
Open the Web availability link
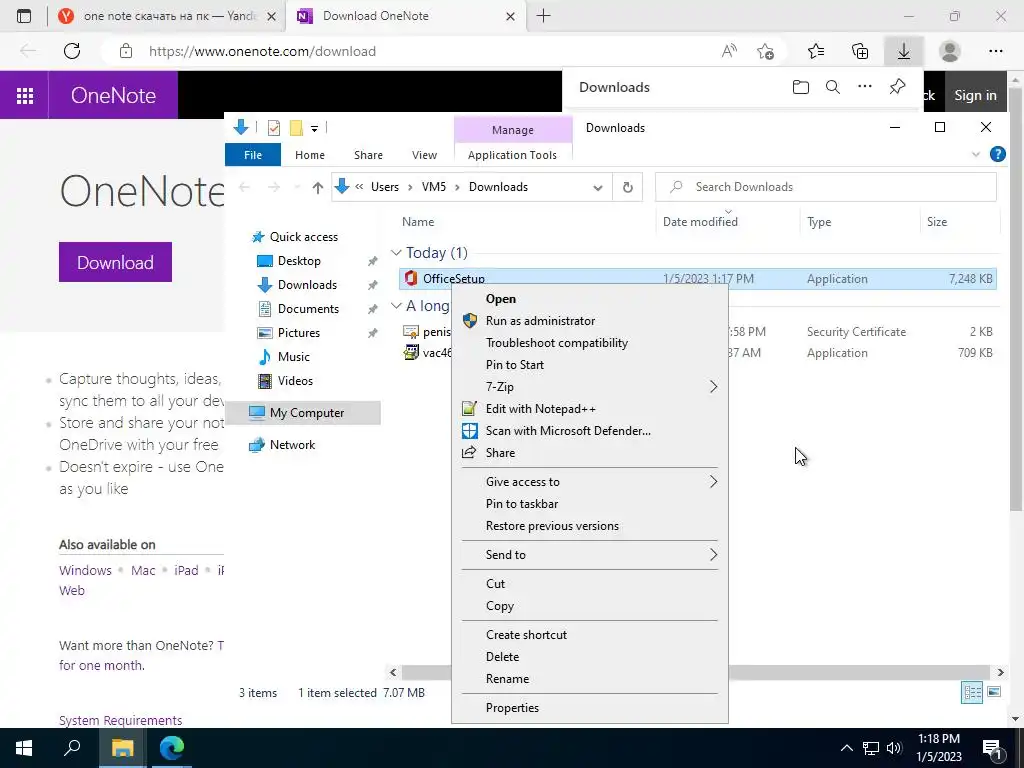click(x=72, y=590)
